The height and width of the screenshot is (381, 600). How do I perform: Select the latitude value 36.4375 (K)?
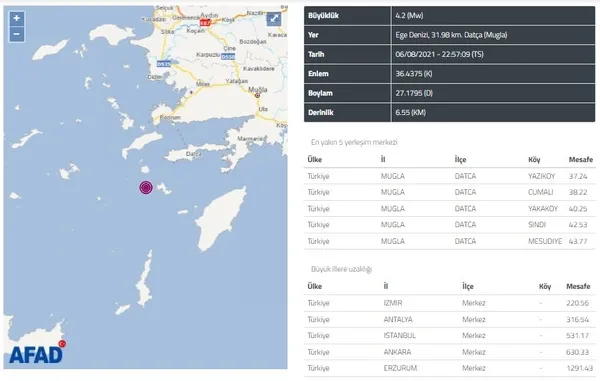tap(414, 74)
